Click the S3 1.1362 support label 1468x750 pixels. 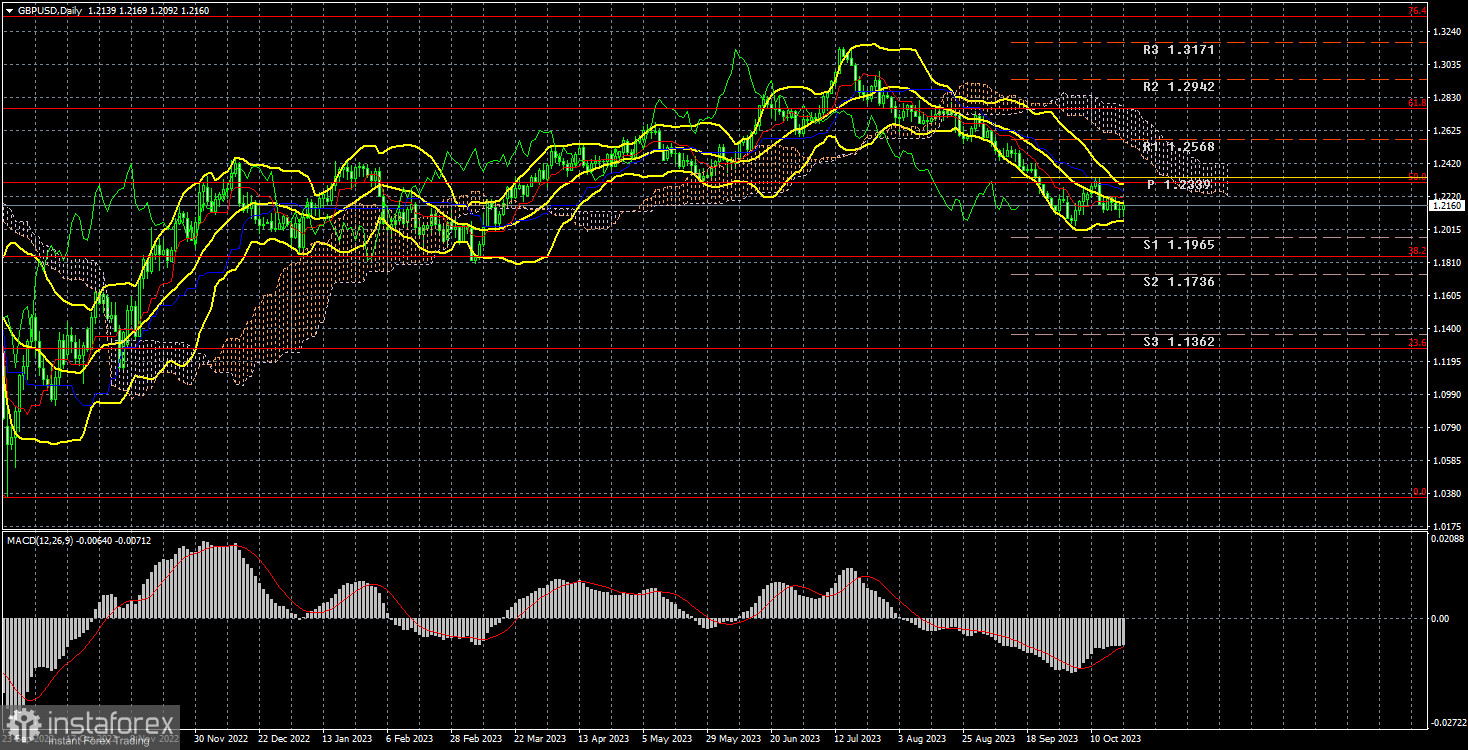(x=1179, y=342)
